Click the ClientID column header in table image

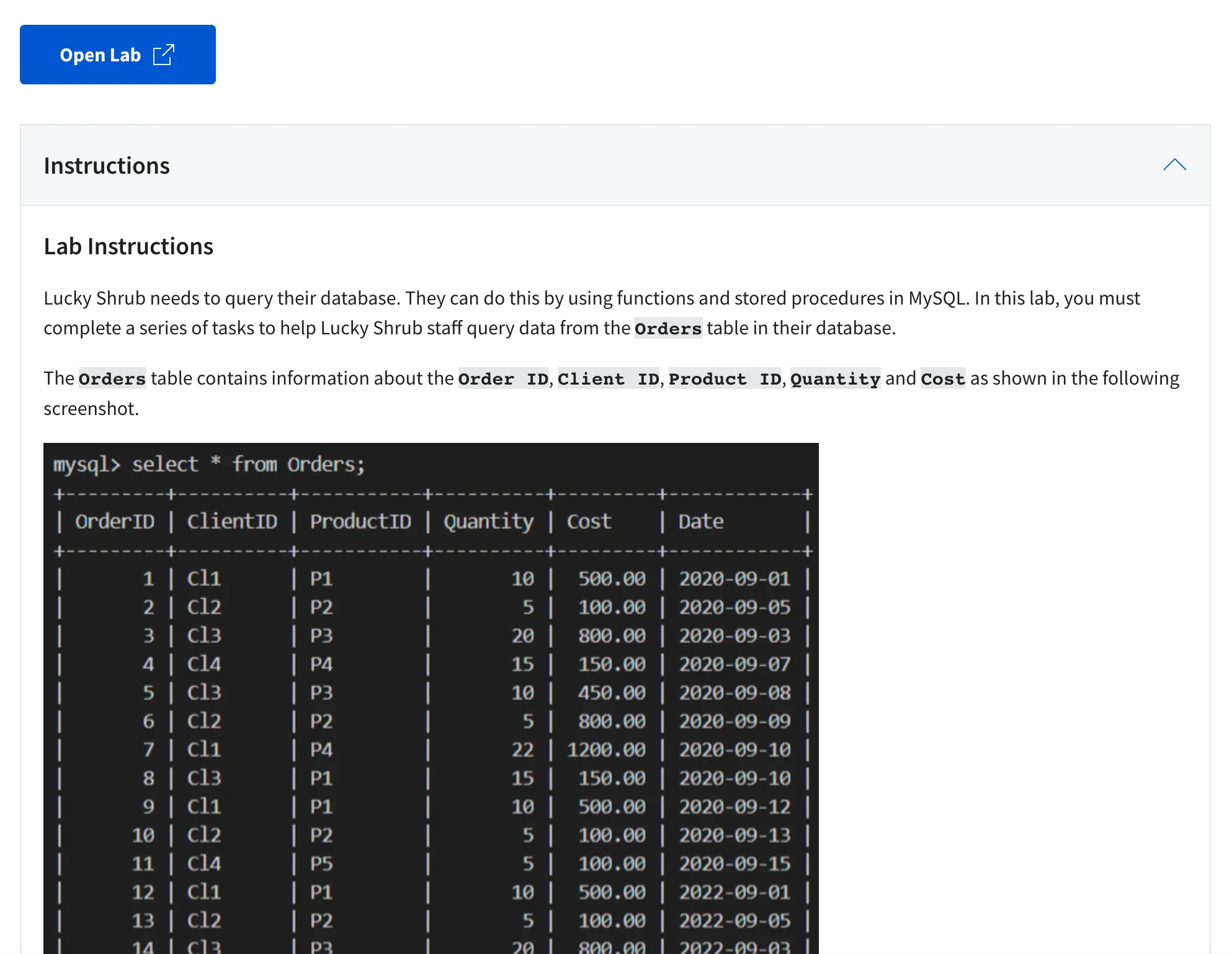[232, 522]
